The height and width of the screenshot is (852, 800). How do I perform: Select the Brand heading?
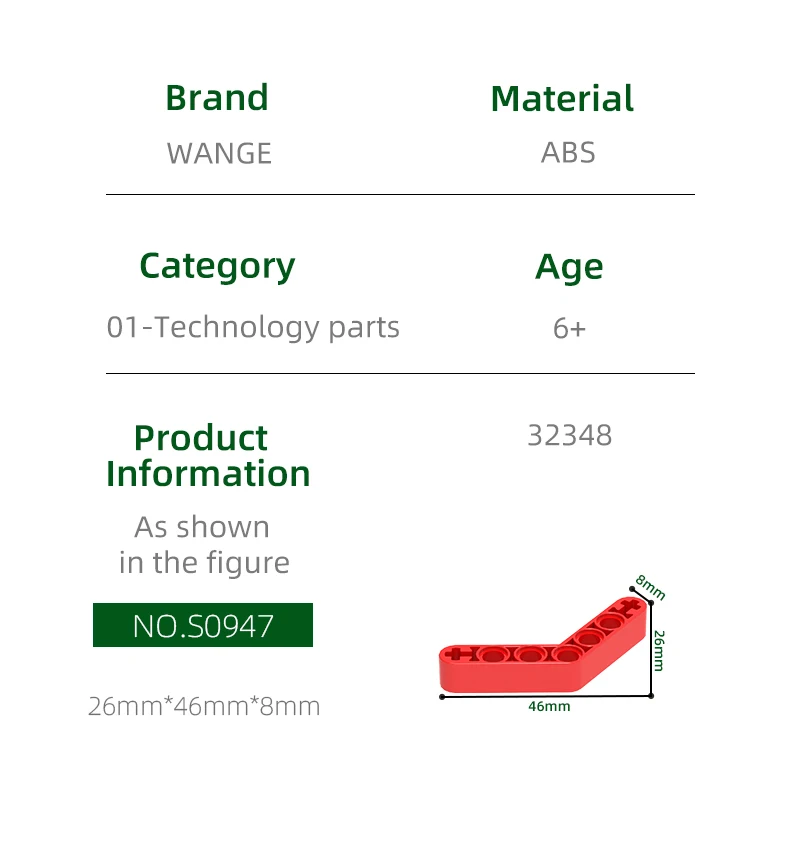point(217,98)
